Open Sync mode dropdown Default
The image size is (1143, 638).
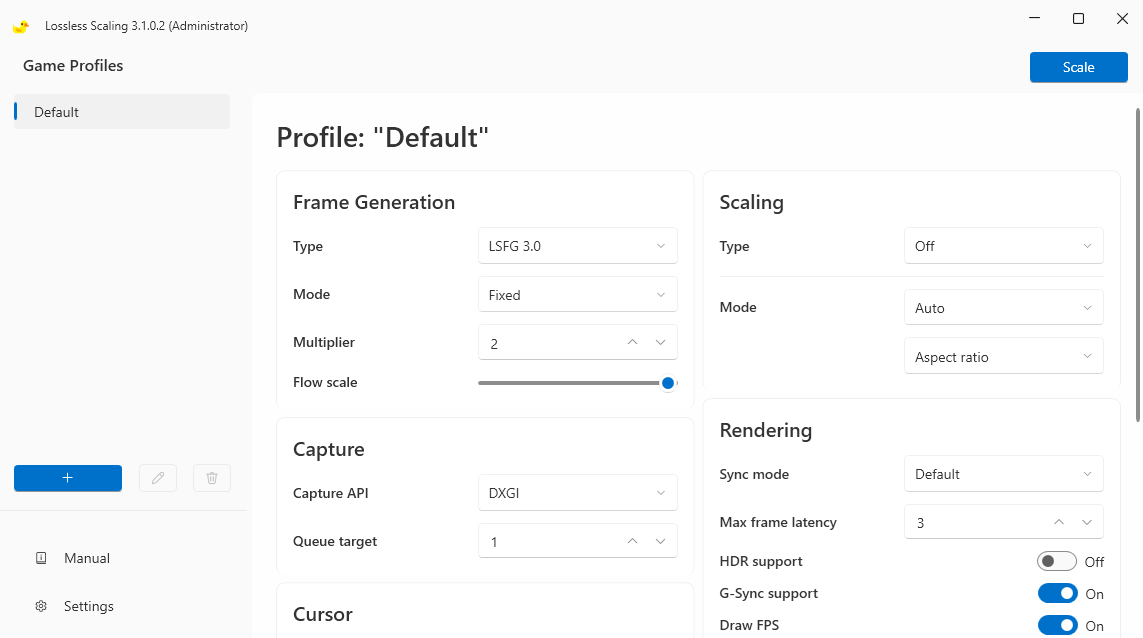(x=1004, y=474)
